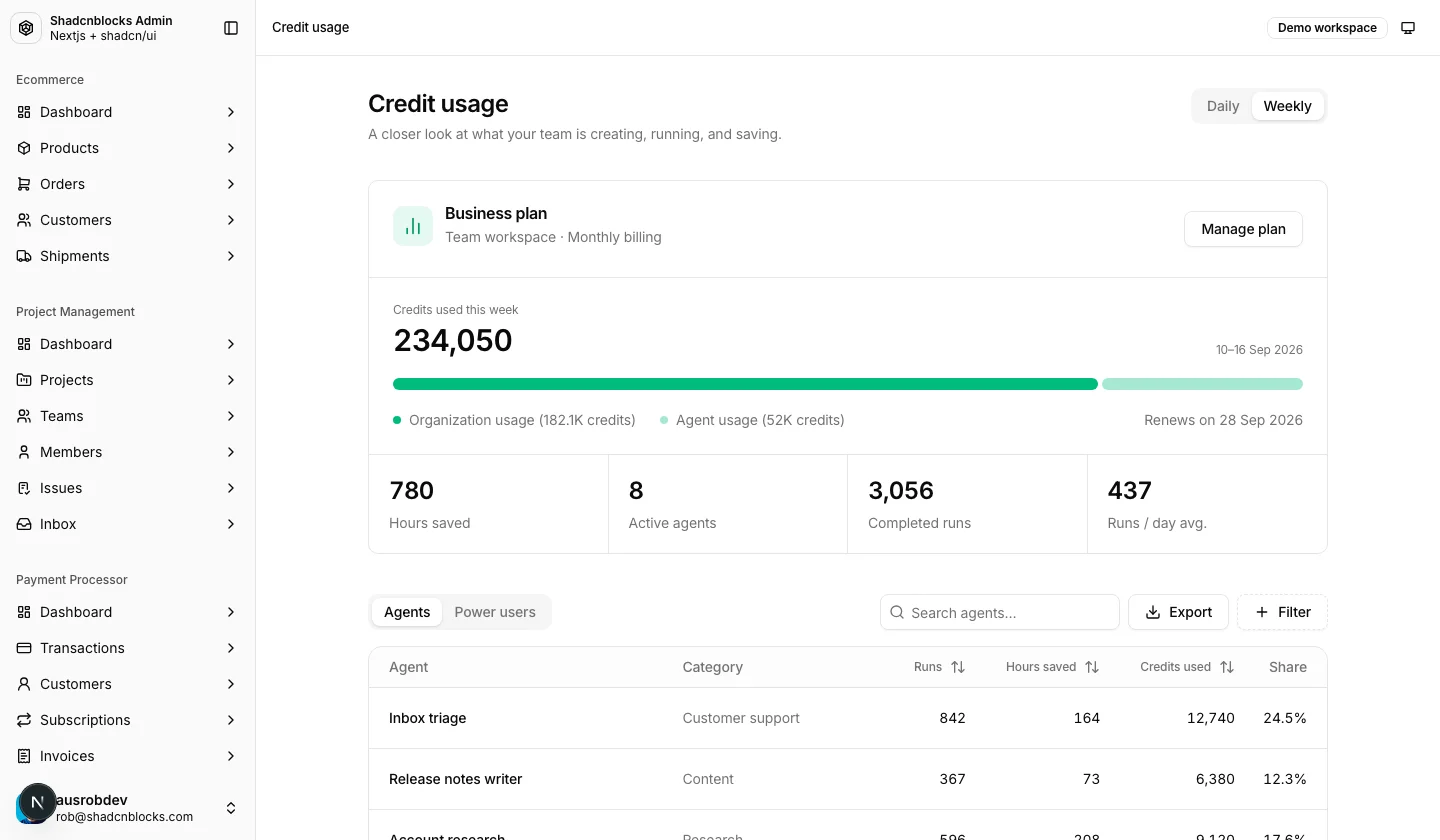This screenshot has width=1440, height=840.
Task: Click the monitor theme icon in header
Action: 1408,28
